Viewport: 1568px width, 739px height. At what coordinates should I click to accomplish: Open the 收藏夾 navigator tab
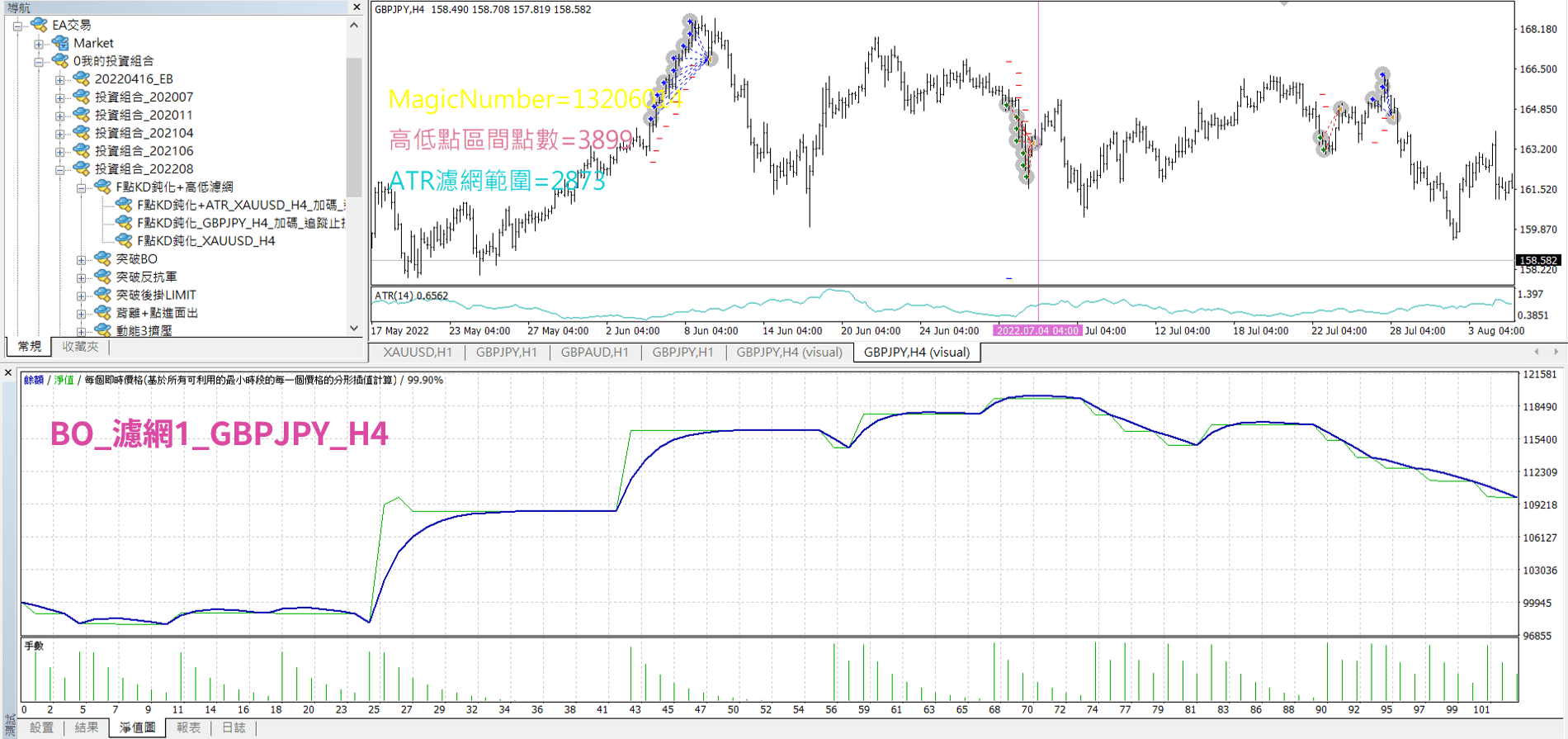coord(80,347)
